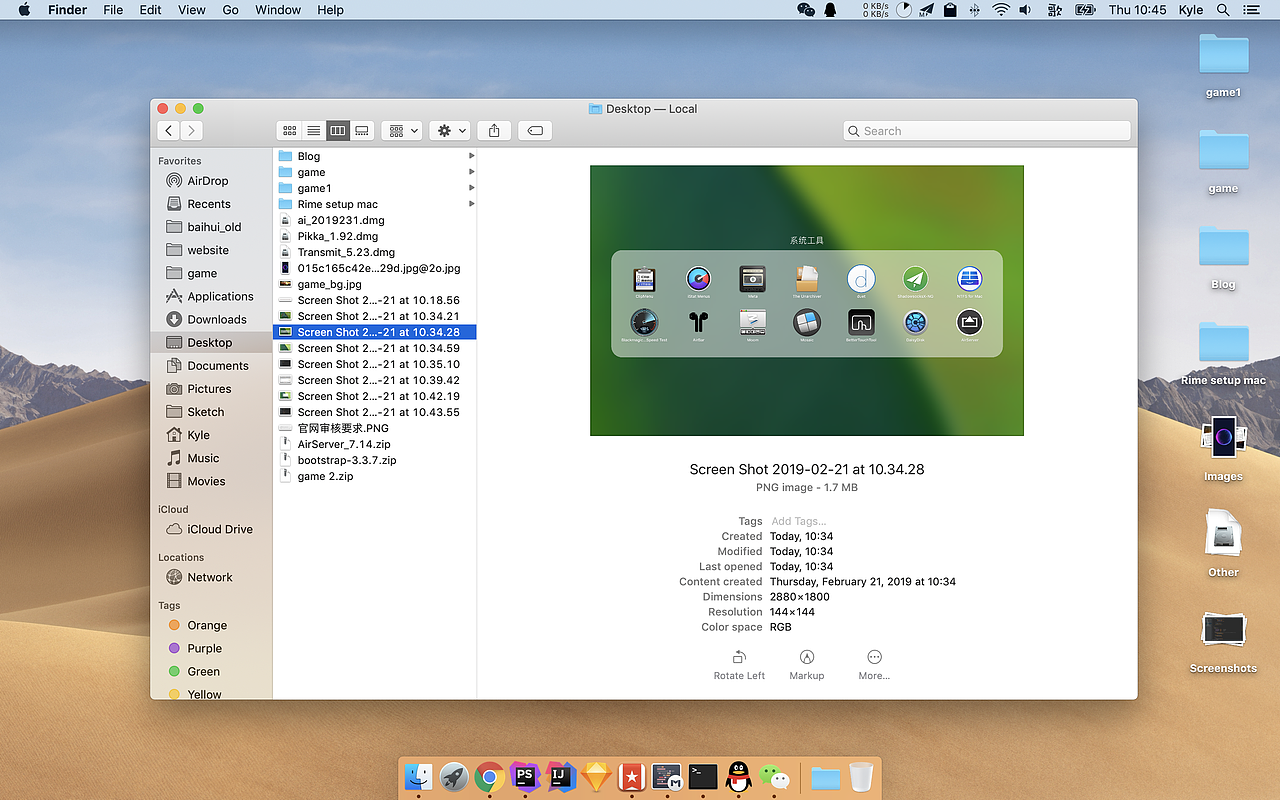Image resolution: width=1280 pixels, height=800 pixels.
Task: Click More actions in preview pane
Action: [x=874, y=665]
